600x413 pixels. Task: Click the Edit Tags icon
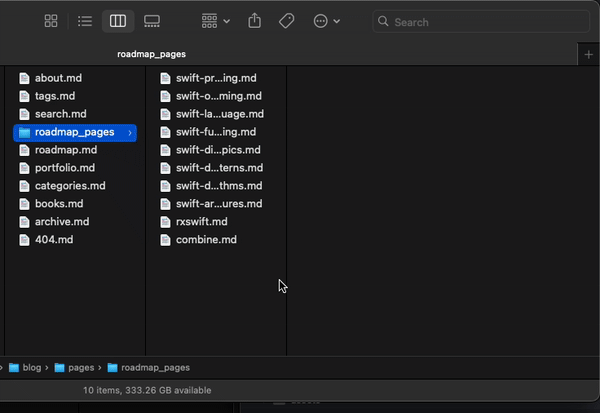[286, 21]
